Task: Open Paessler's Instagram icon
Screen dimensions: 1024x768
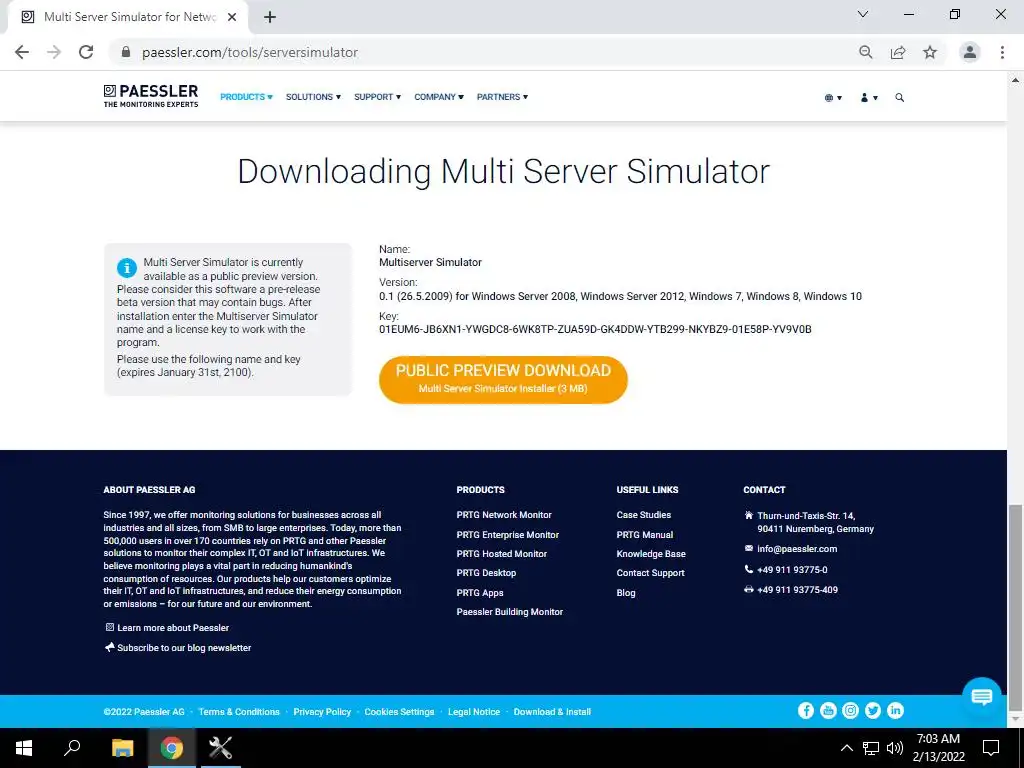Action: pos(850,711)
